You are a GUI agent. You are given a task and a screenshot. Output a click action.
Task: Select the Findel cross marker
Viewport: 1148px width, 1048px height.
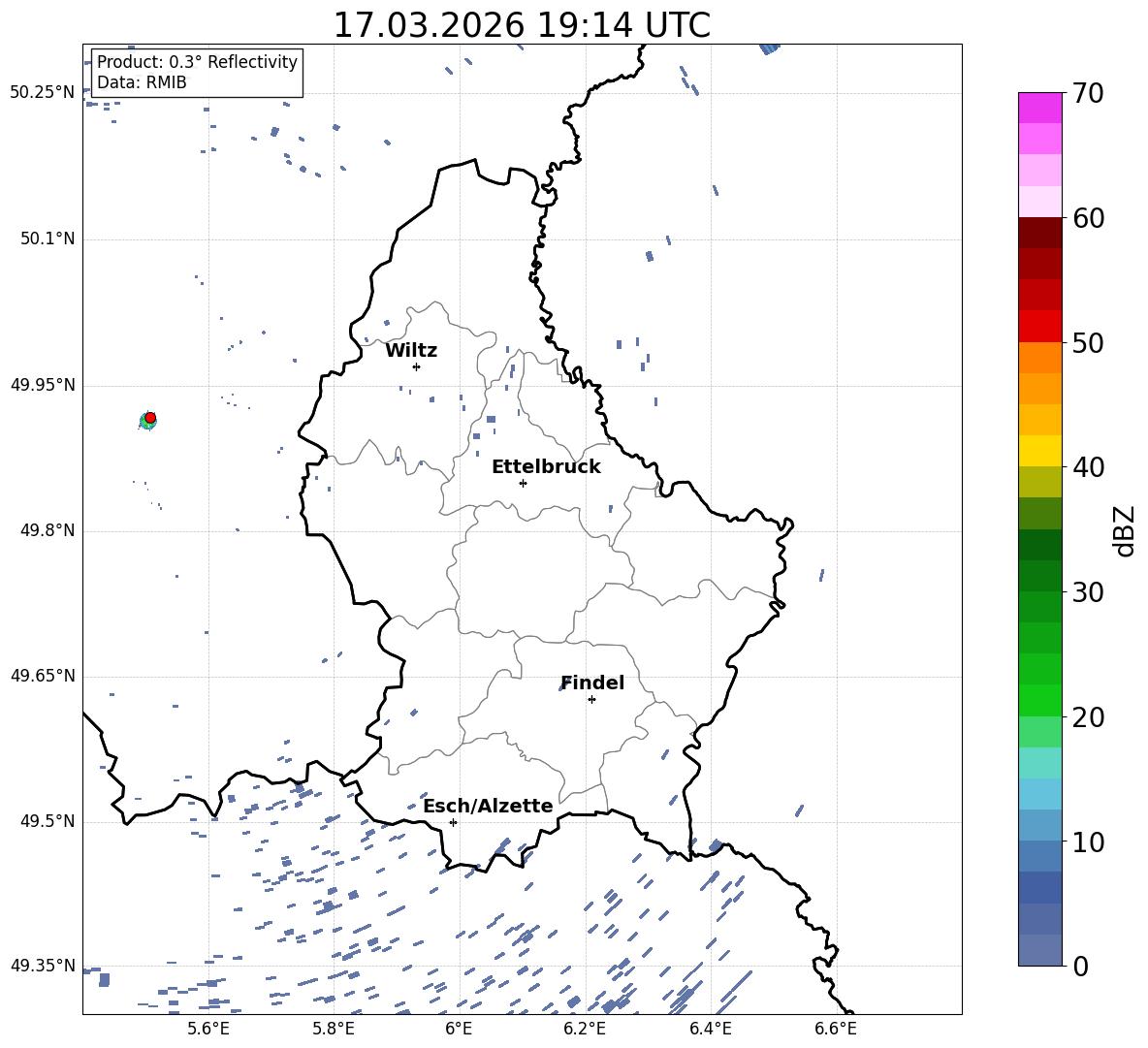click(x=591, y=700)
